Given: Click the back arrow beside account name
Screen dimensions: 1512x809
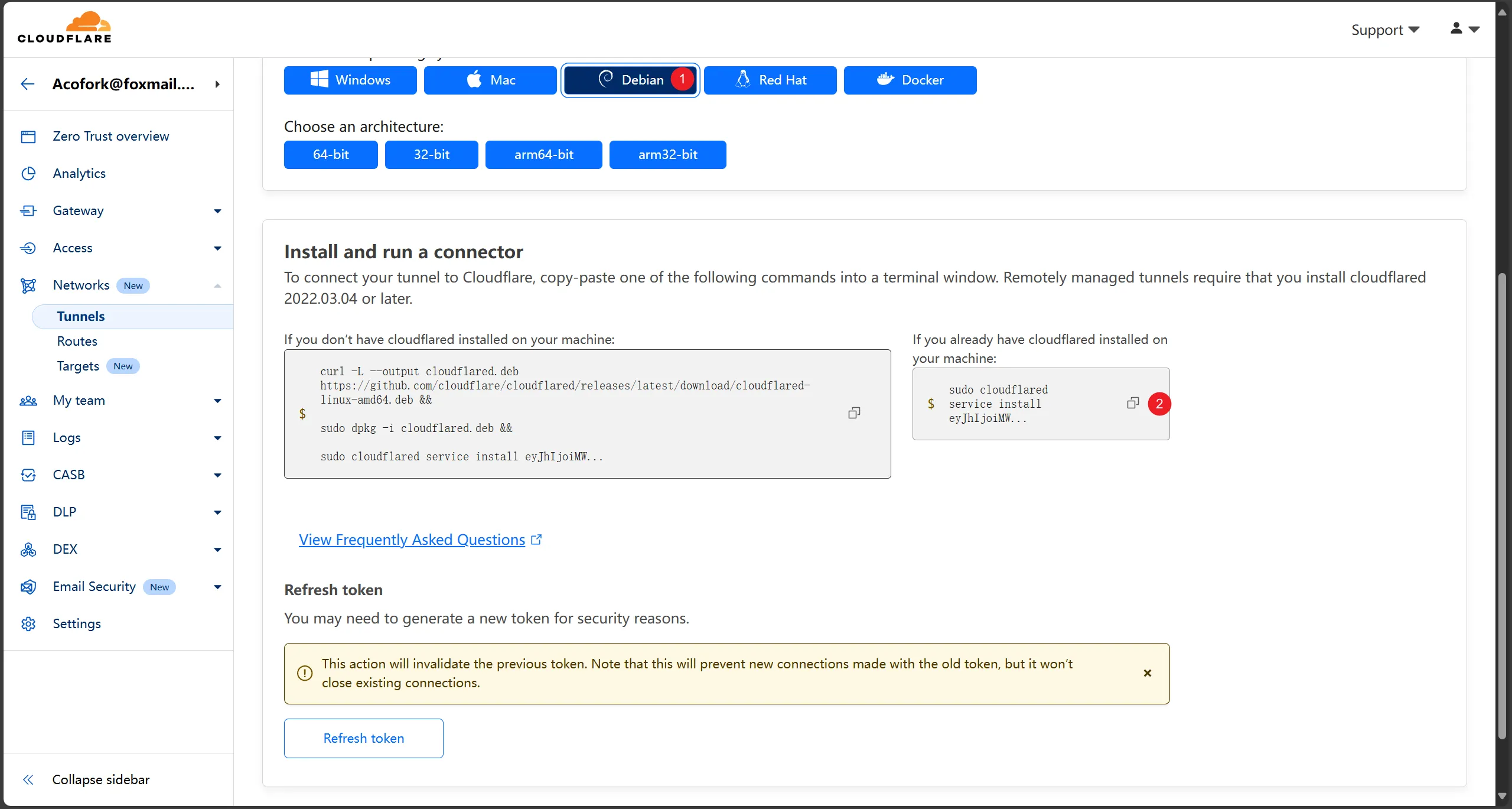Looking at the screenshot, I should [x=28, y=84].
